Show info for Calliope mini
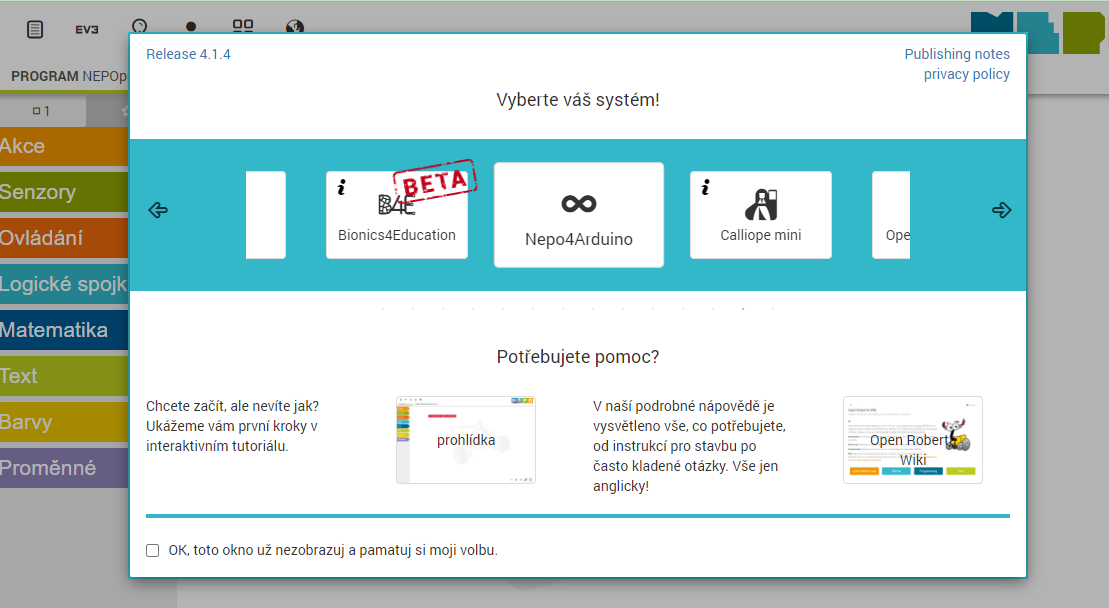Screen dimensions: 1109x608 point(705,187)
